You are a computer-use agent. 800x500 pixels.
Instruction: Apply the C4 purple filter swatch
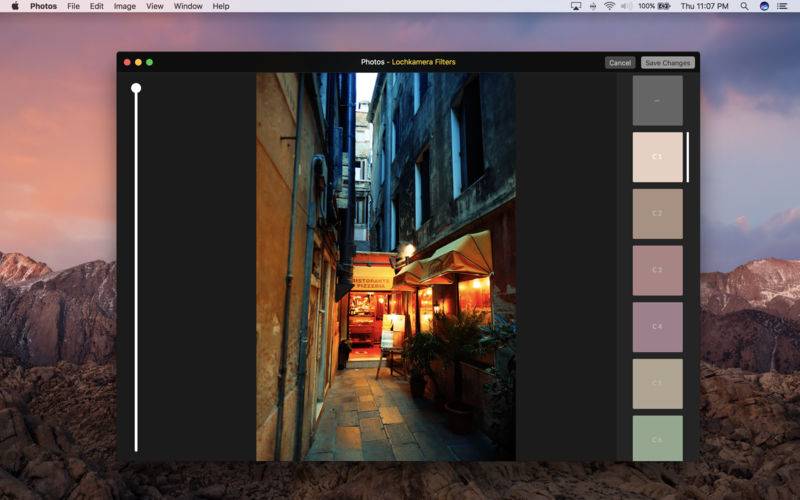point(657,327)
